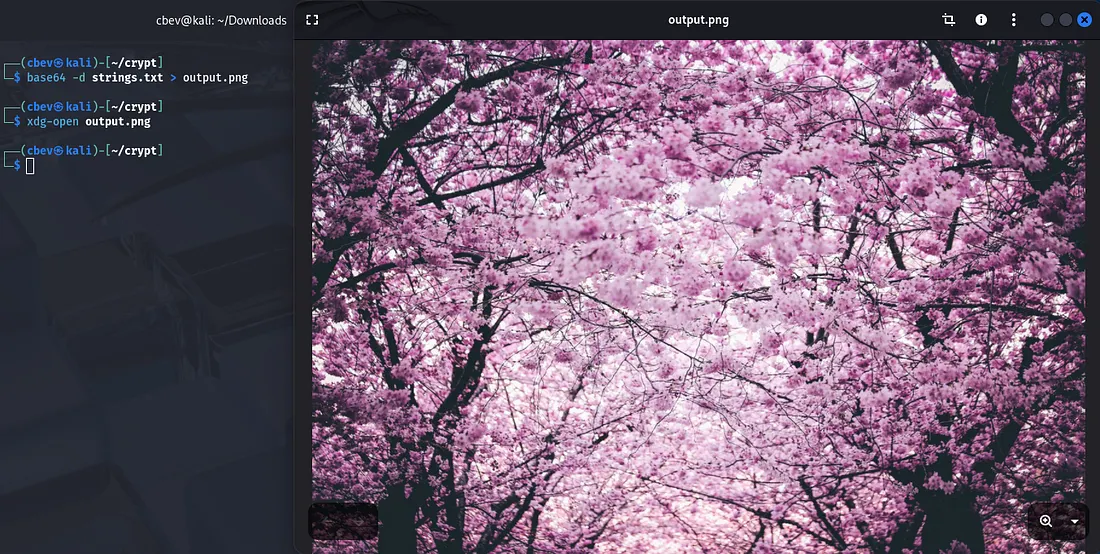Image resolution: width=1100 pixels, height=554 pixels.
Task: Click the word base64 in the first command
Action: [x=46, y=77]
